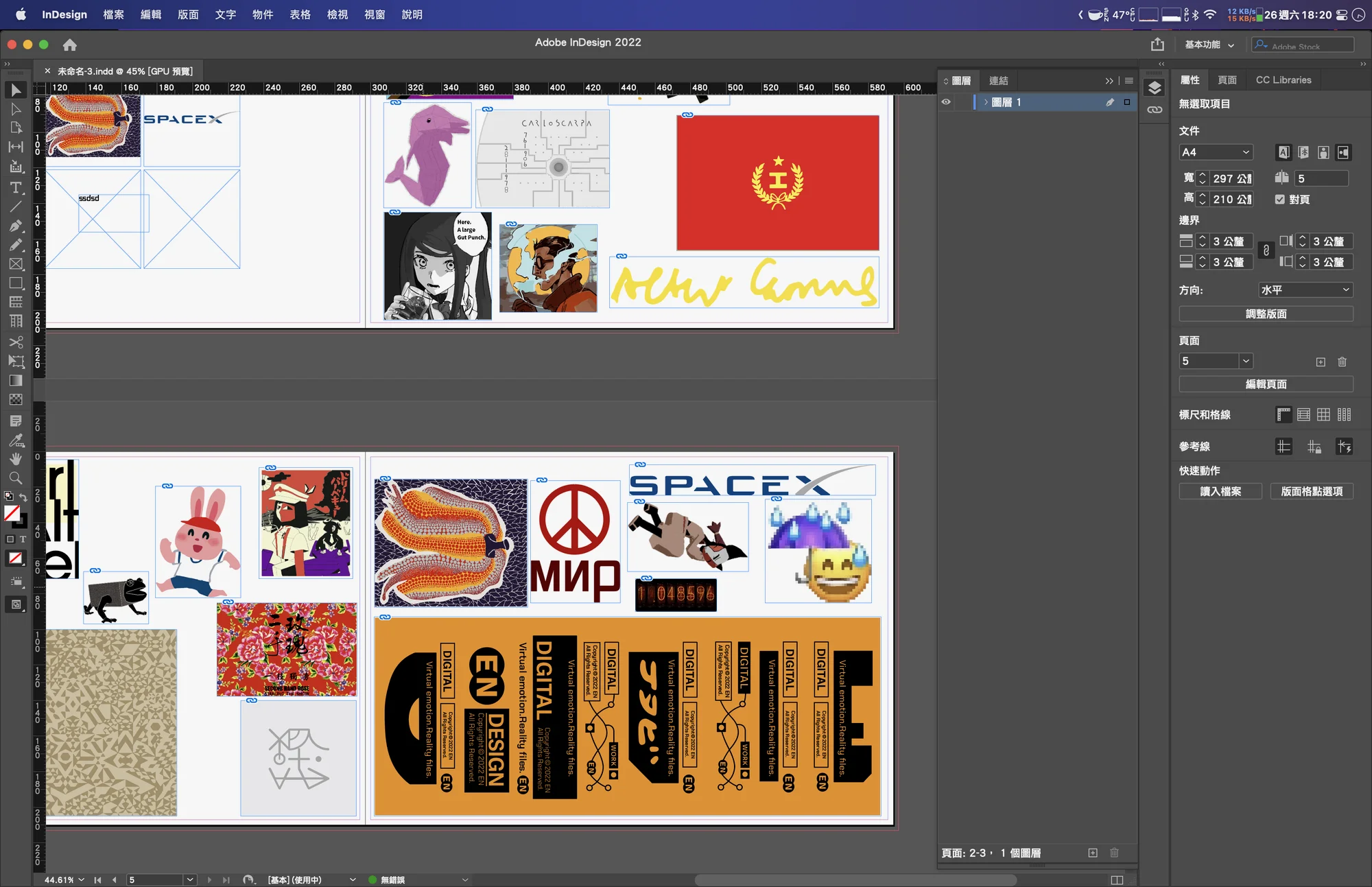Open the A4 page size dropdown
This screenshot has width=1372, height=887.
[1216, 152]
